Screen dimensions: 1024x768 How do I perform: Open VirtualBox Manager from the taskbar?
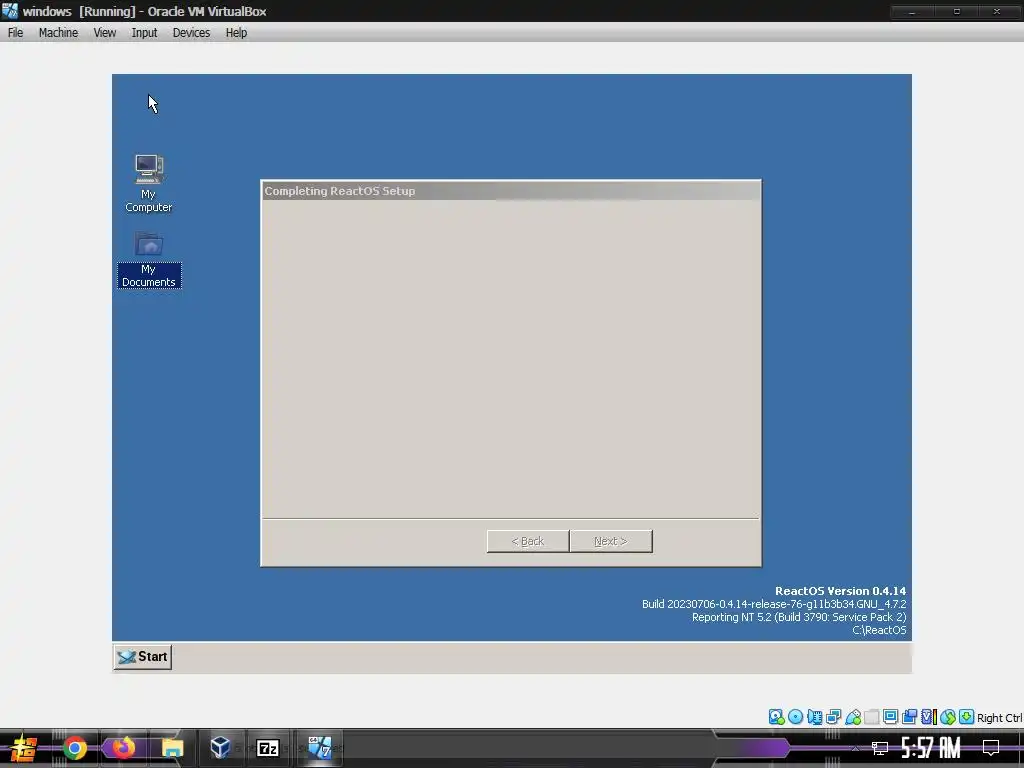(220, 748)
